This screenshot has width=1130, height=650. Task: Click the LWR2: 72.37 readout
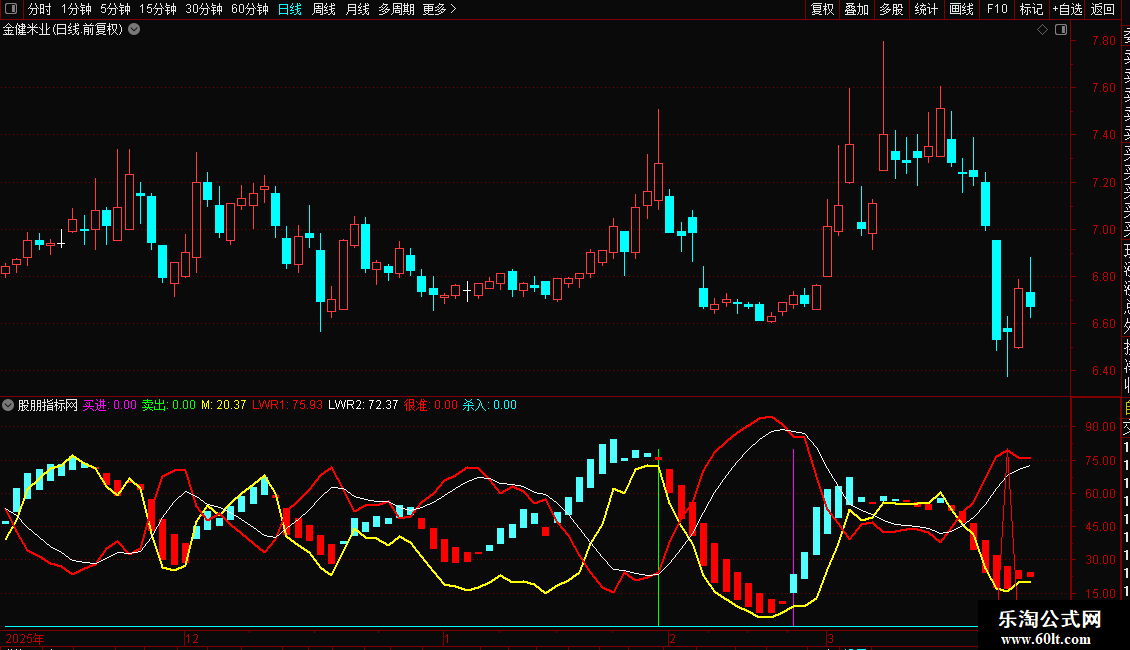click(363, 405)
